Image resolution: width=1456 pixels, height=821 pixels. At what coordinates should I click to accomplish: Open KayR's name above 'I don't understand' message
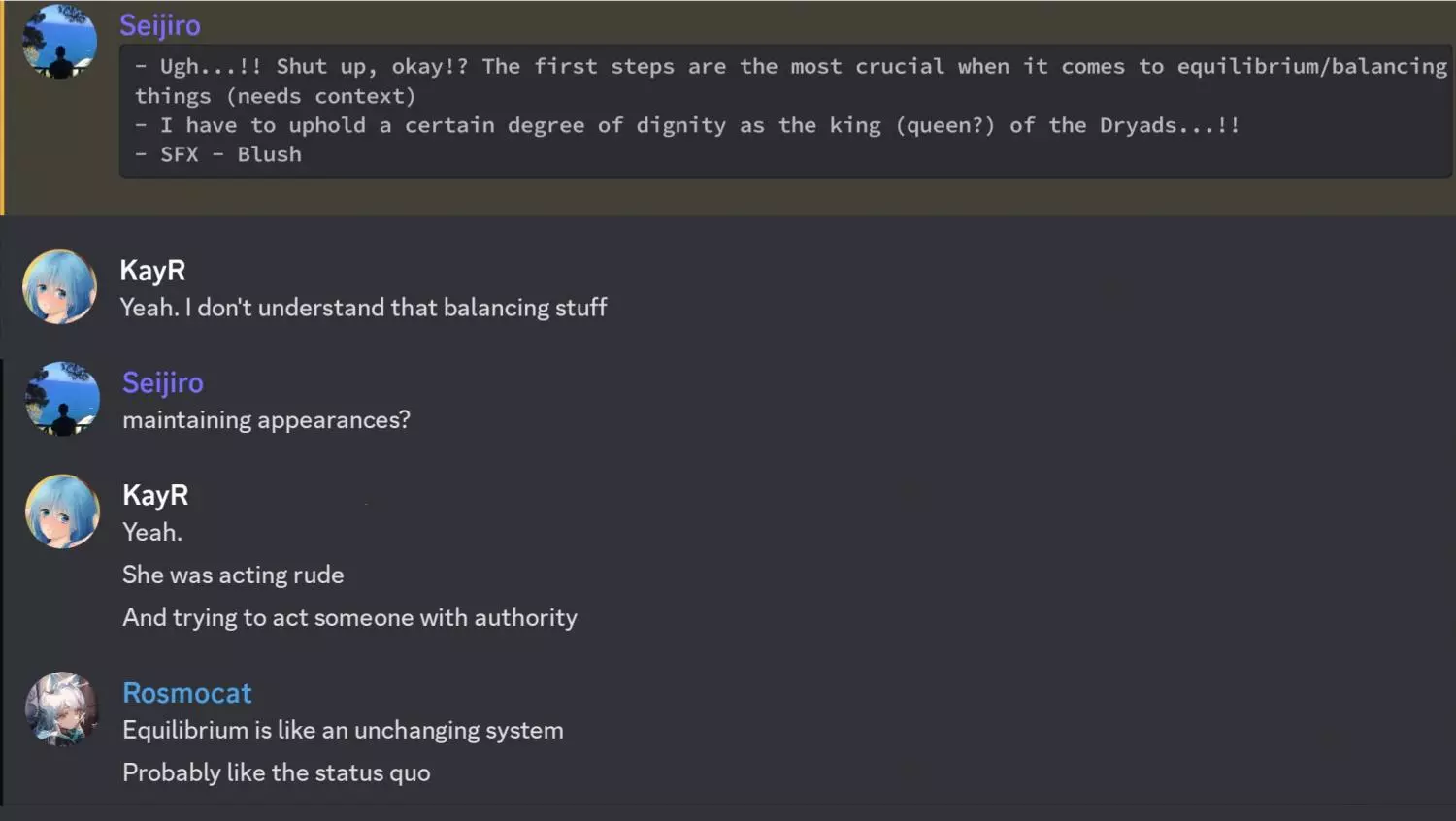[152, 271]
